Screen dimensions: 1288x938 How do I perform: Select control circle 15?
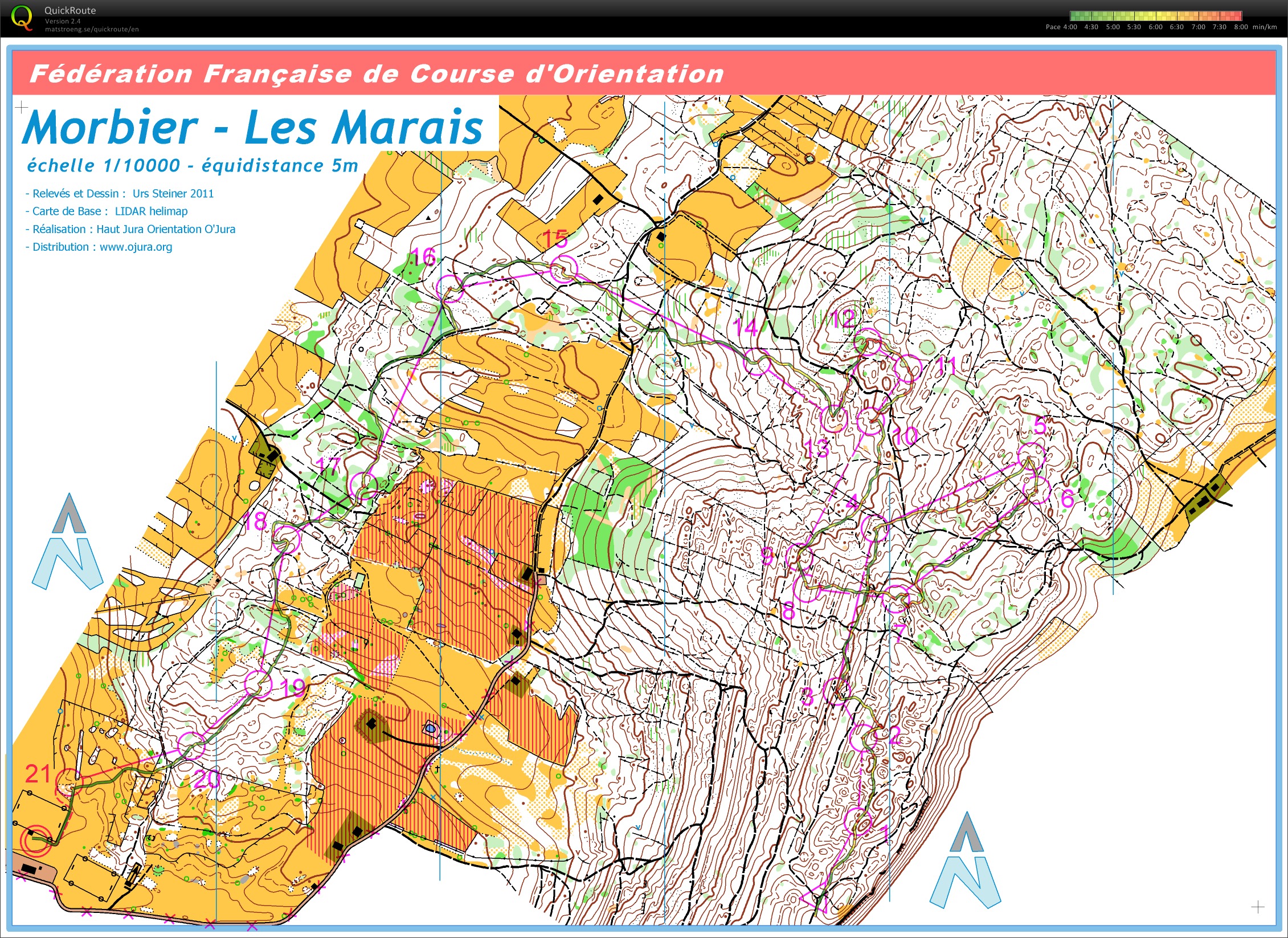[x=564, y=269]
